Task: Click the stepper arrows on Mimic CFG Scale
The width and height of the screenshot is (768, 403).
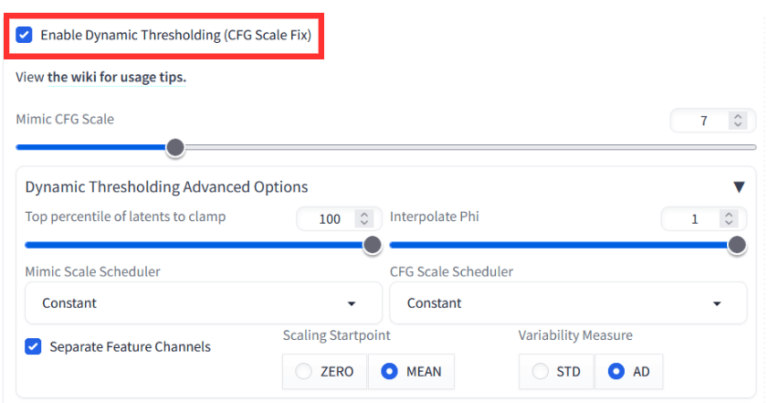Action: tap(738, 121)
